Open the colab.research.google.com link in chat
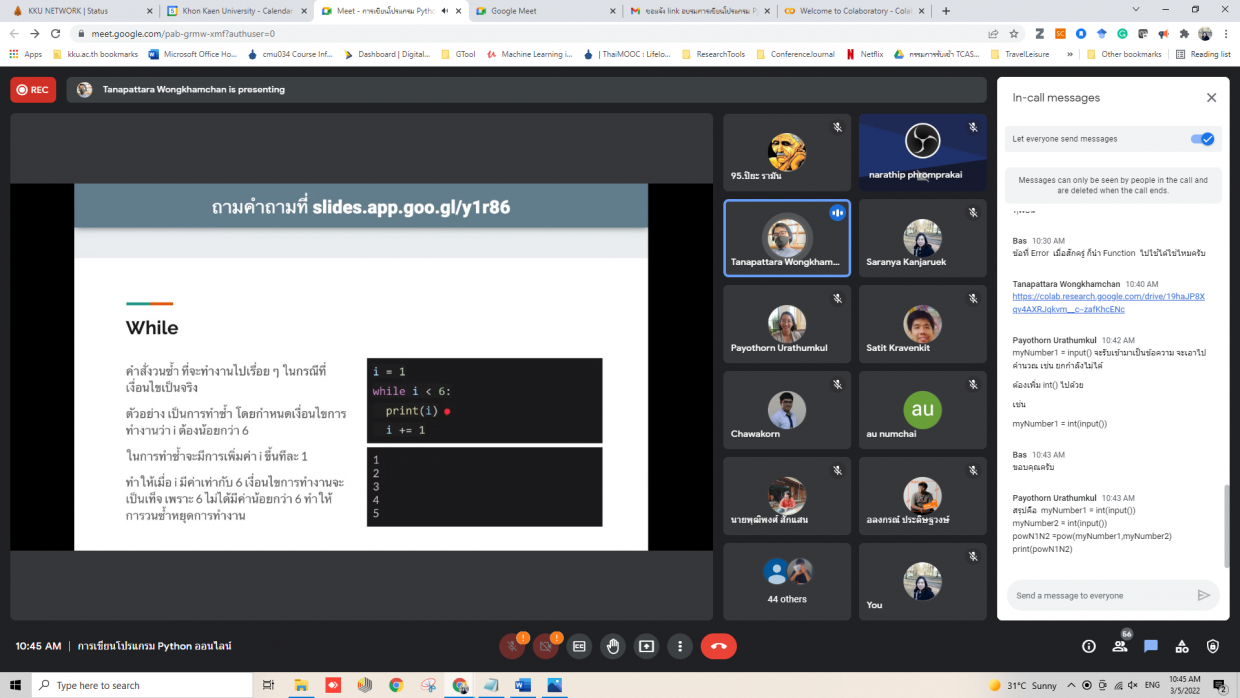Screen dimensions: 1240x698 (1108, 303)
